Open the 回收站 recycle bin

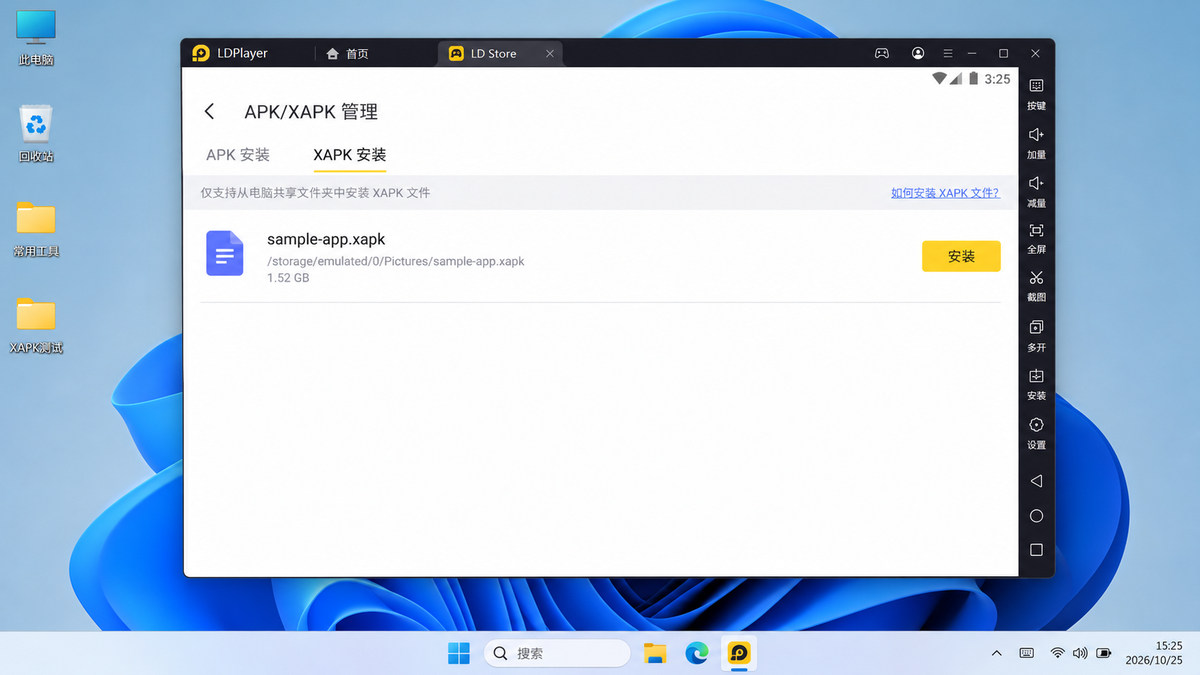pyautogui.click(x=36, y=135)
